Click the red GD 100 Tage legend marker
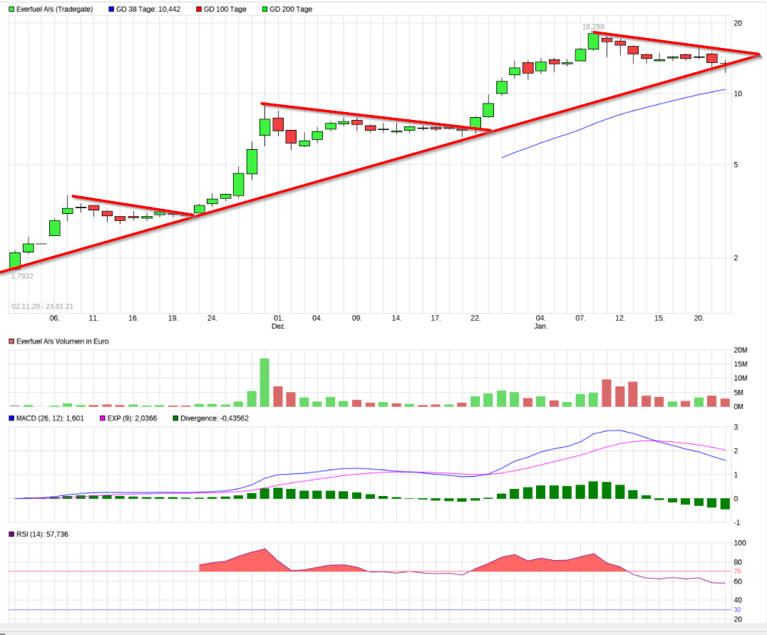767x635 pixels. tap(197, 8)
